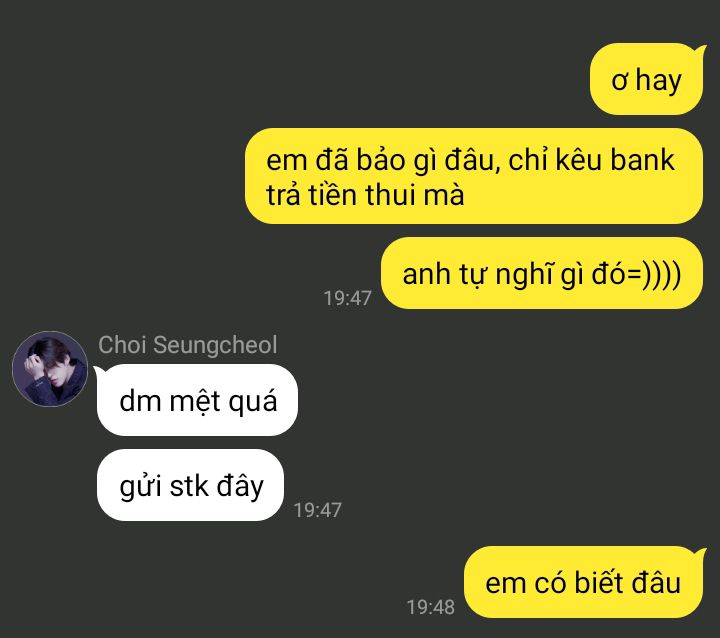Tap the sender name Choi Seungcheol
The width and height of the screenshot is (720, 638).
tap(188, 344)
